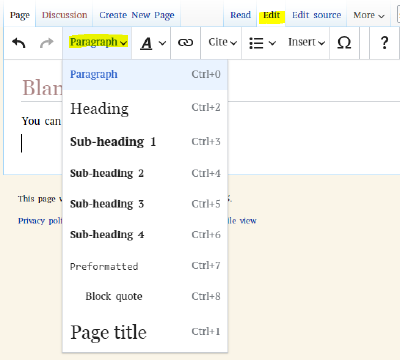Open the bullet list structure menu

262,43
